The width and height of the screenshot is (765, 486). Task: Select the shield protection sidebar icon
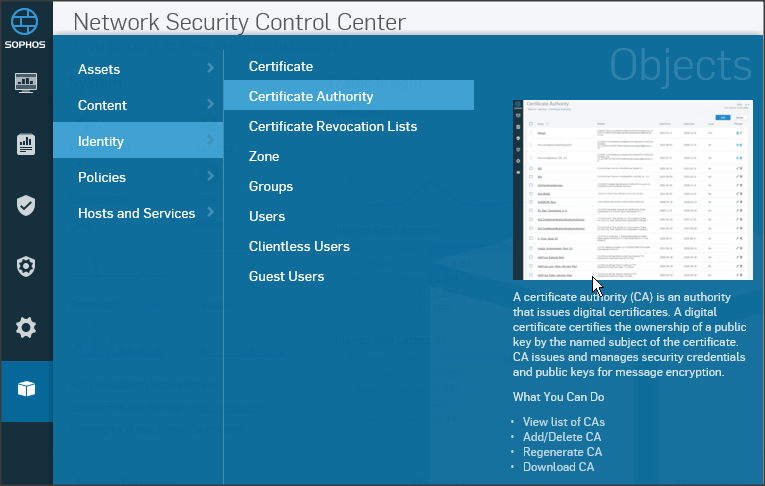click(26, 206)
